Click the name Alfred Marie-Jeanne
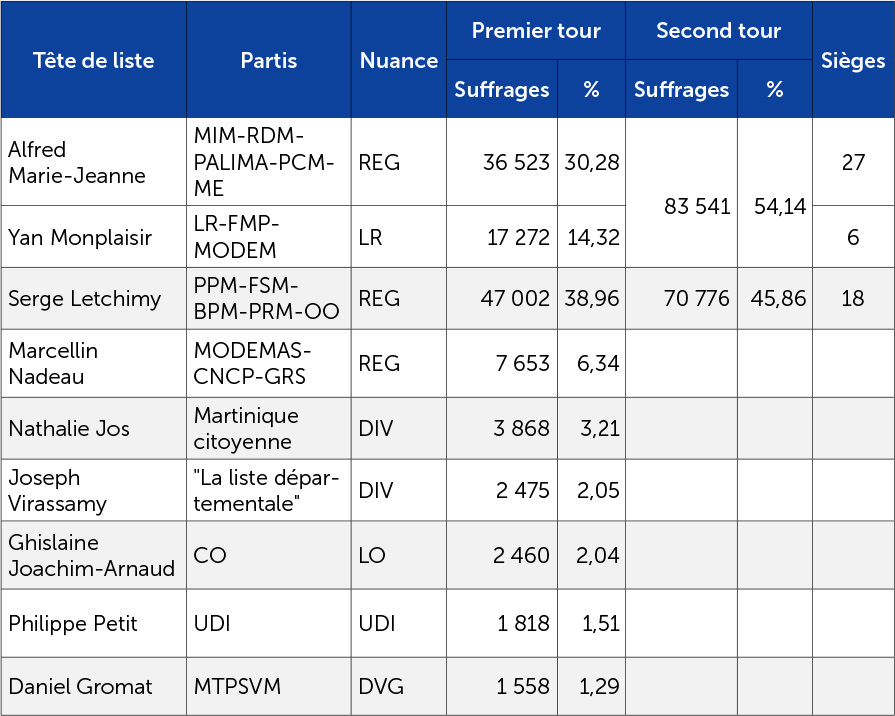 click(x=77, y=163)
